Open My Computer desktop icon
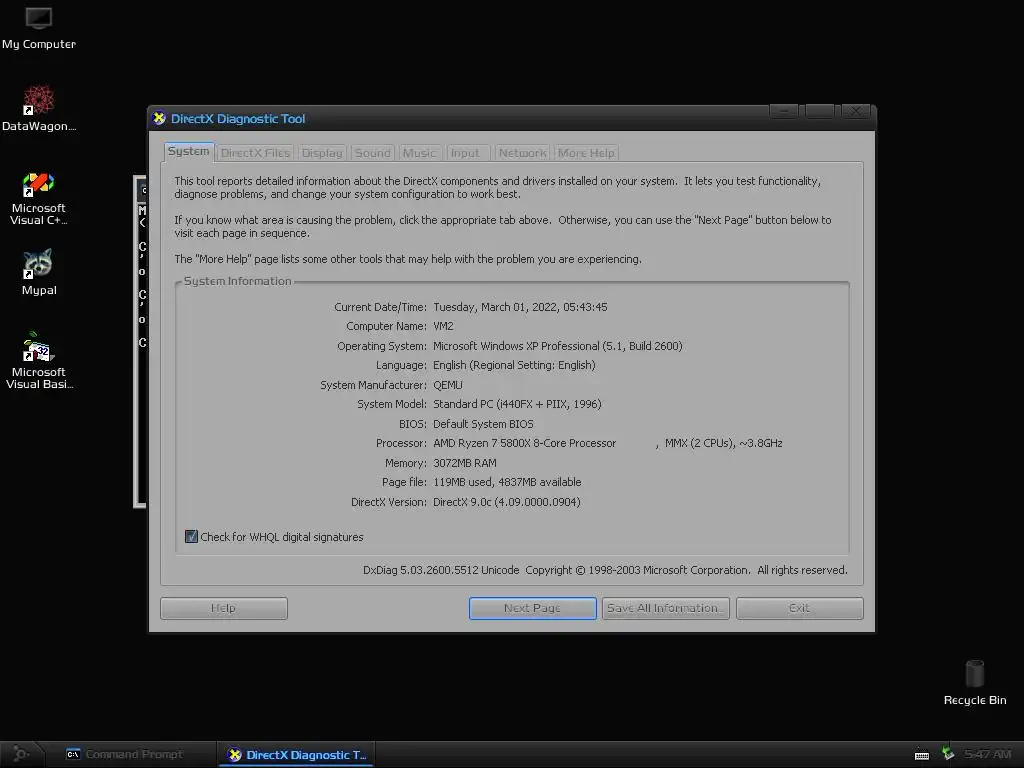The image size is (1024, 768). [39, 28]
